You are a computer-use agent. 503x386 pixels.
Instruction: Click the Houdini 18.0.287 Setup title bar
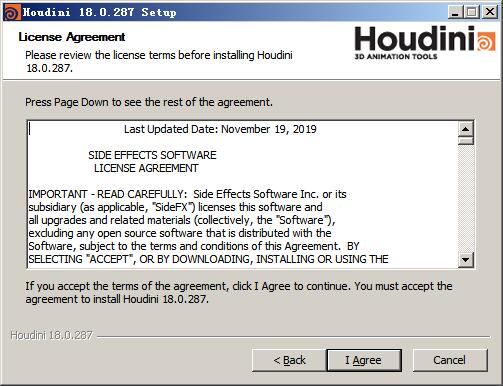coord(233,13)
